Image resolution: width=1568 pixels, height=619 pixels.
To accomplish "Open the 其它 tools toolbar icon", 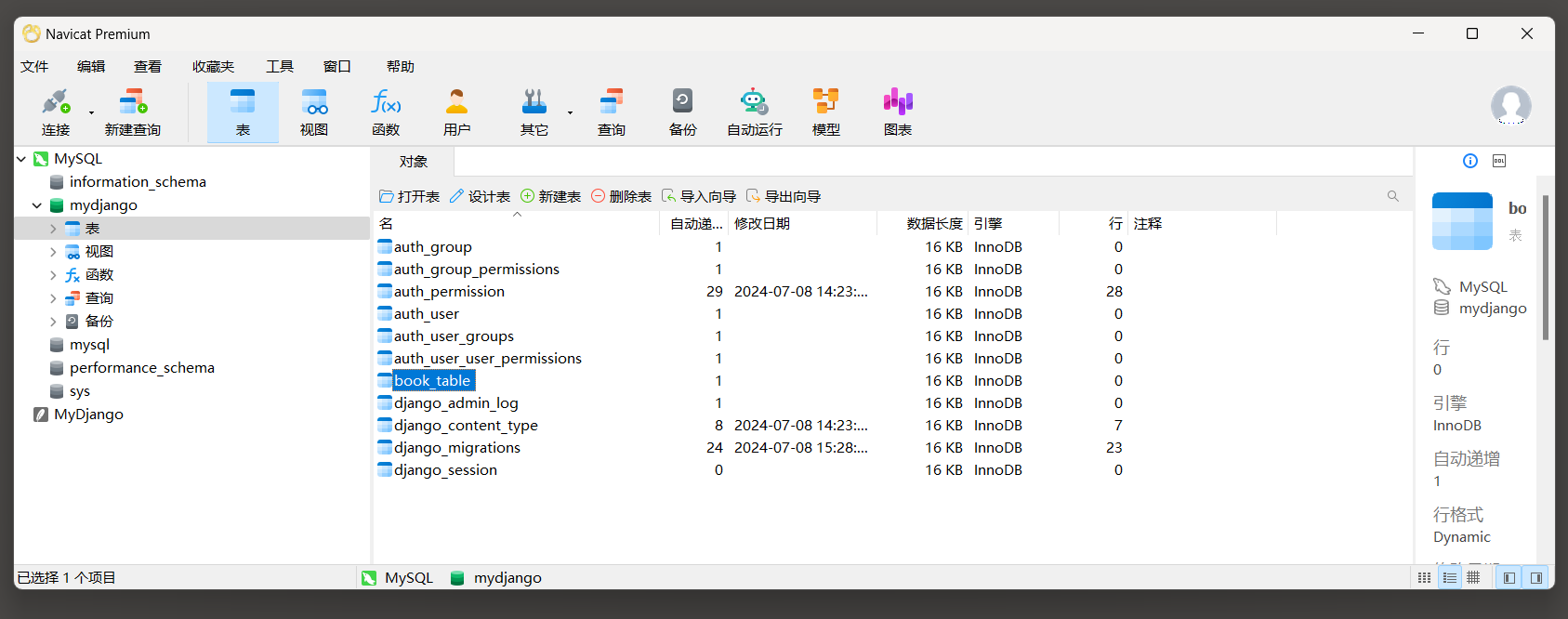I will (x=534, y=112).
